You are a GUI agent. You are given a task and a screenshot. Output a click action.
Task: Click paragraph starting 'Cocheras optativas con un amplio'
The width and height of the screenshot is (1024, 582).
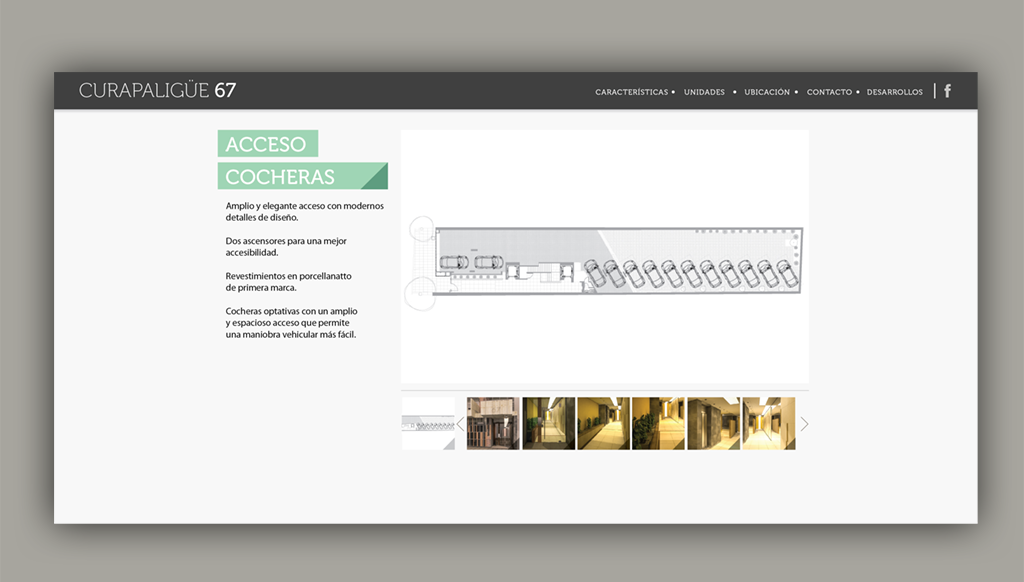[x=291, y=323]
